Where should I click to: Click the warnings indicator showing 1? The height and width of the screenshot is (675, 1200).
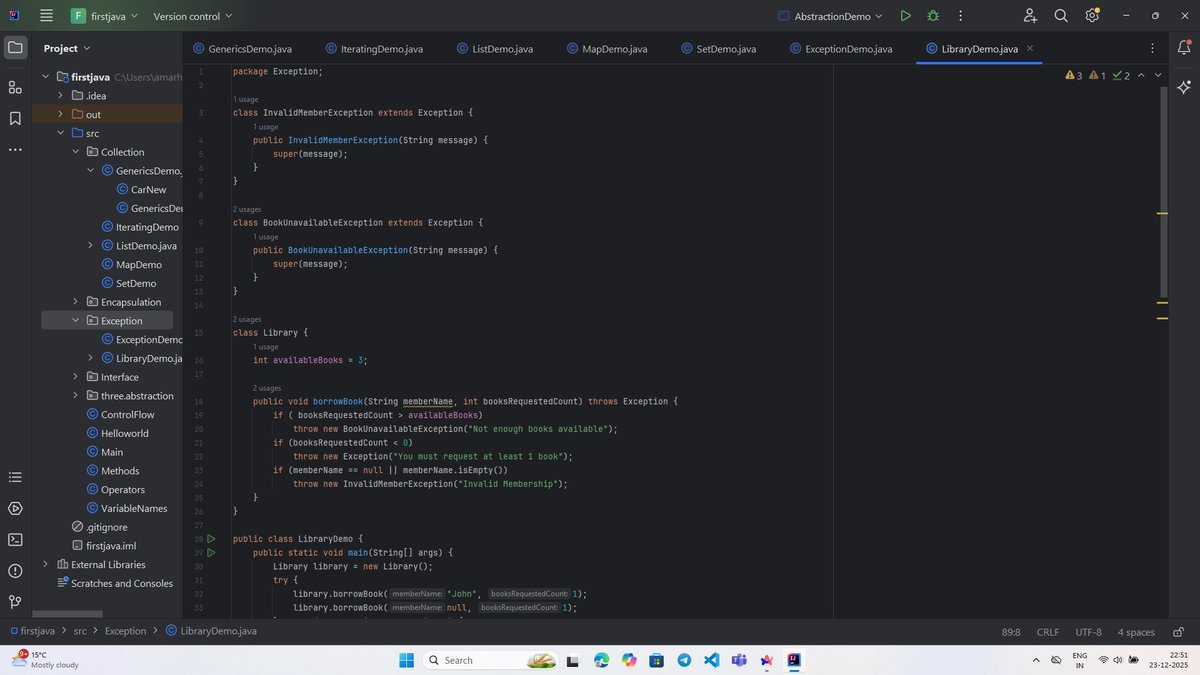[1097, 76]
